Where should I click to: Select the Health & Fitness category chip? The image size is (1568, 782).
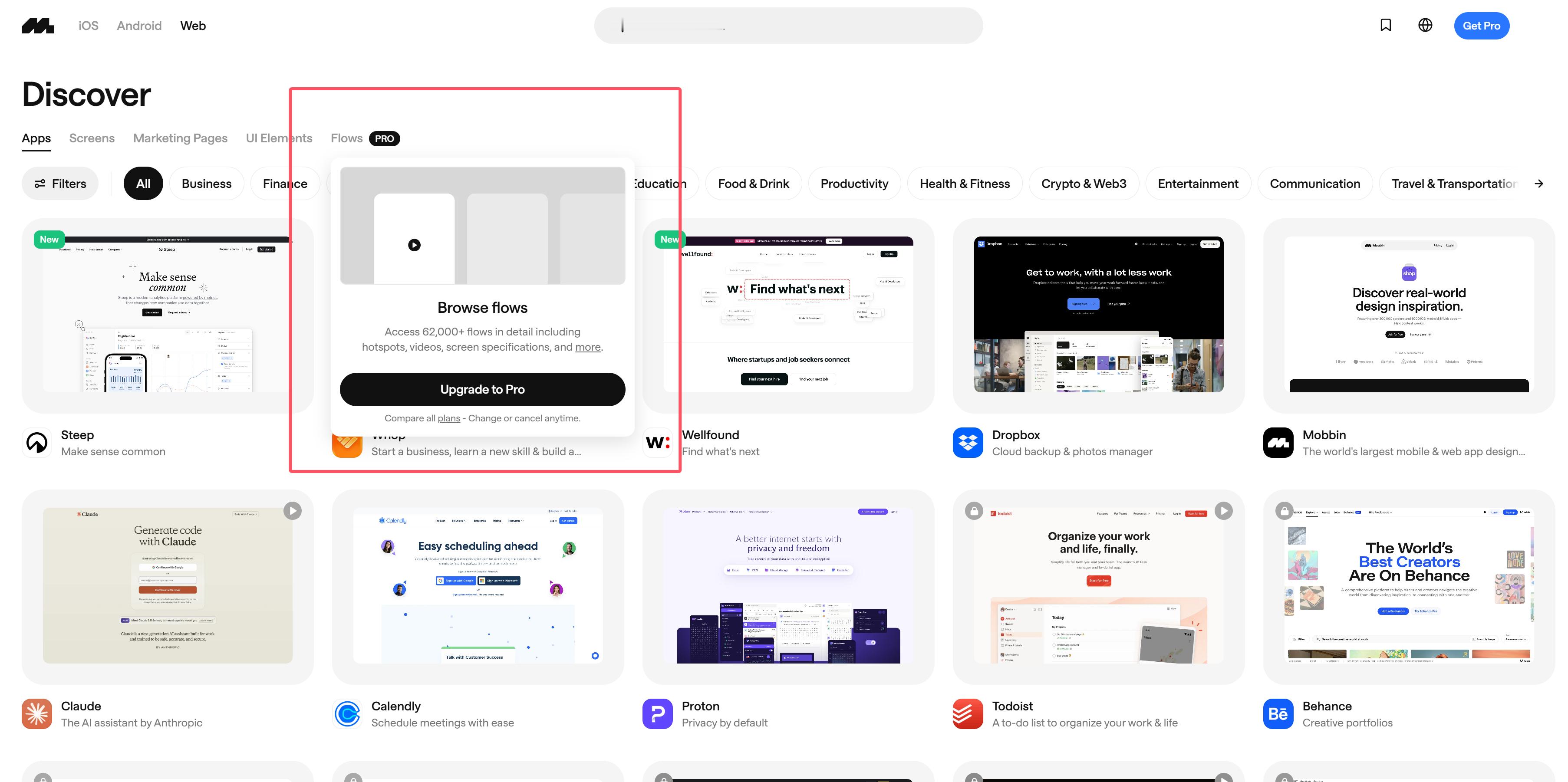pos(964,183)
